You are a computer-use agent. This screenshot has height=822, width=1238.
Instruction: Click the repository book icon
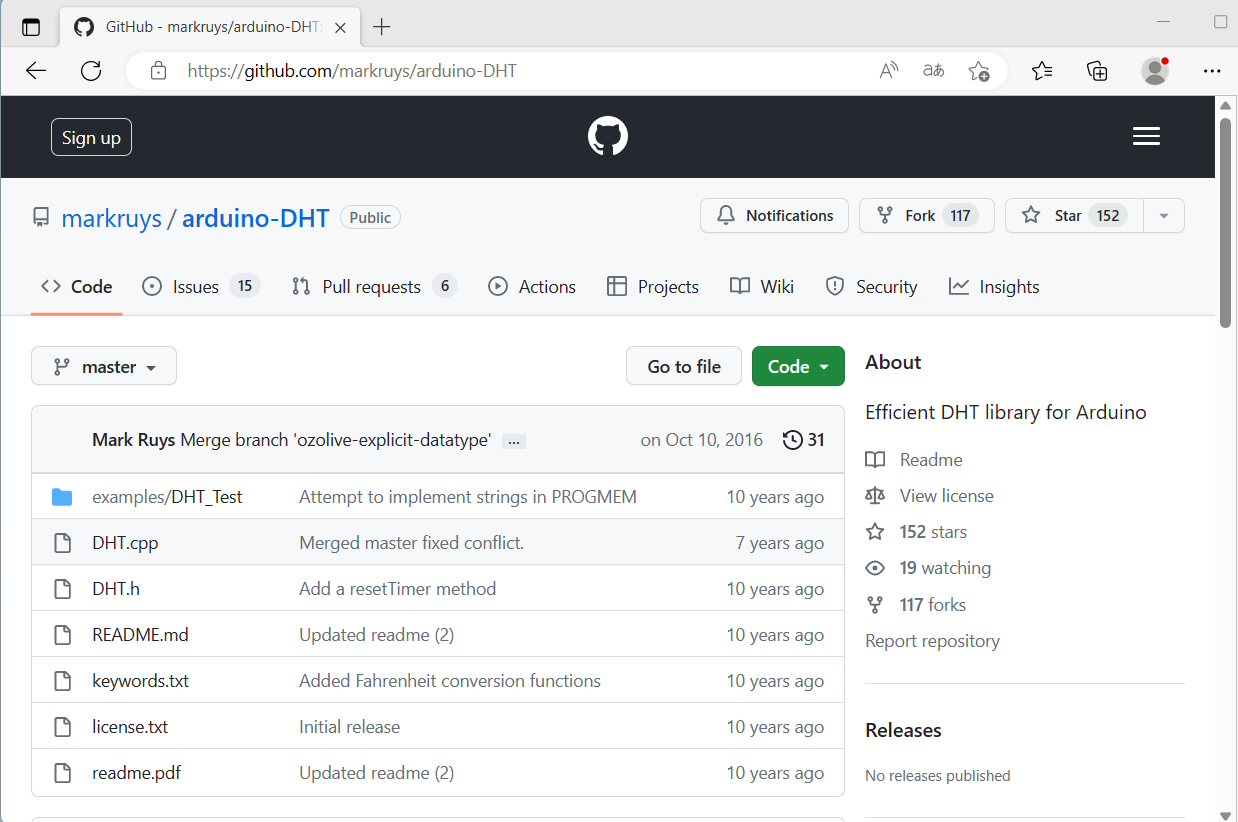[41, 217]
